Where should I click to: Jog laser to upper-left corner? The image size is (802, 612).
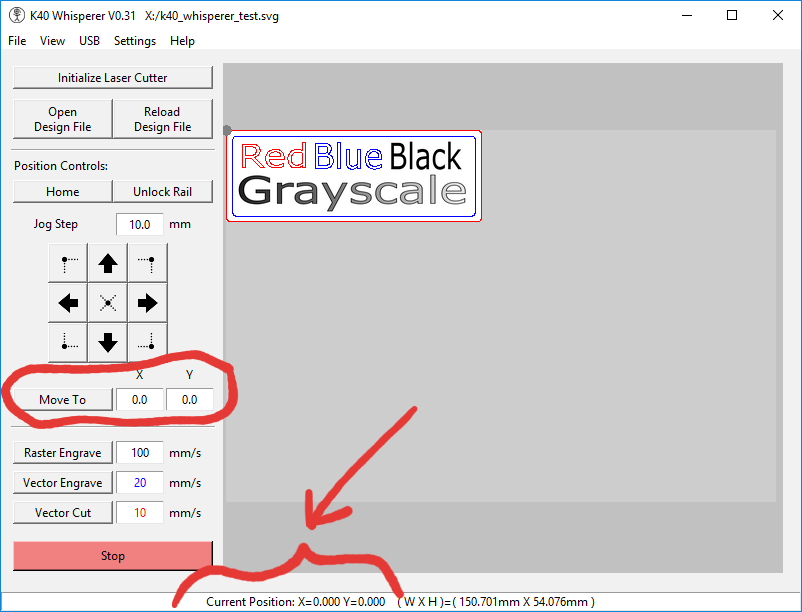click(68, 263)
